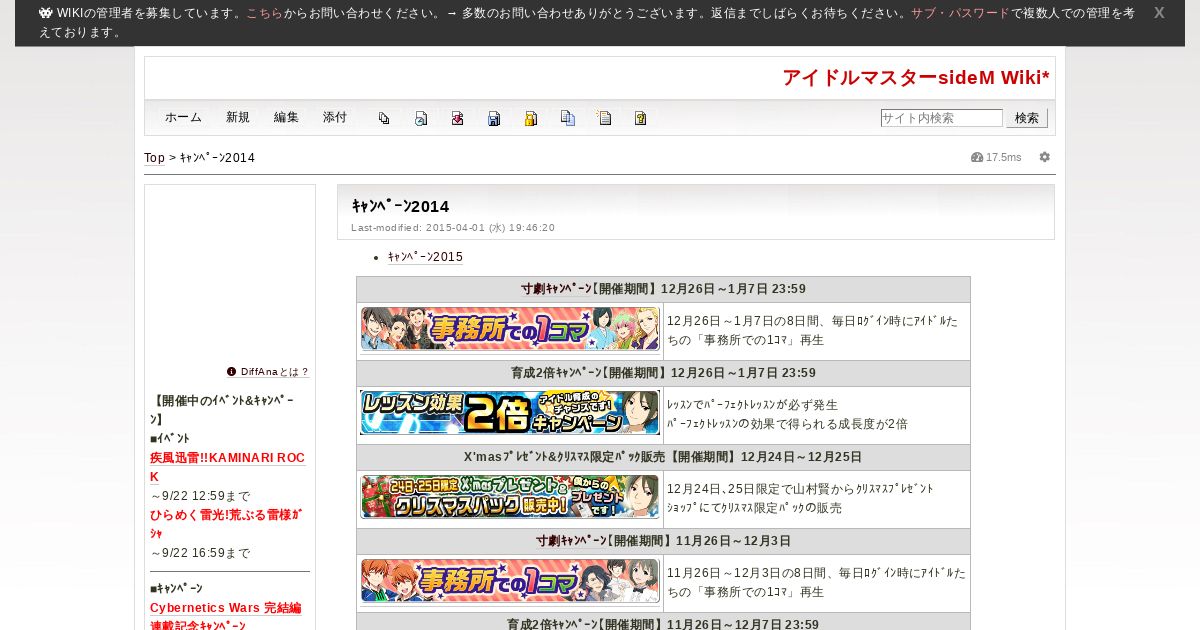
Task: Click the ■ｲﾍﾞﾝﾄ sidebar section label
Action: [x=170, y=438]
